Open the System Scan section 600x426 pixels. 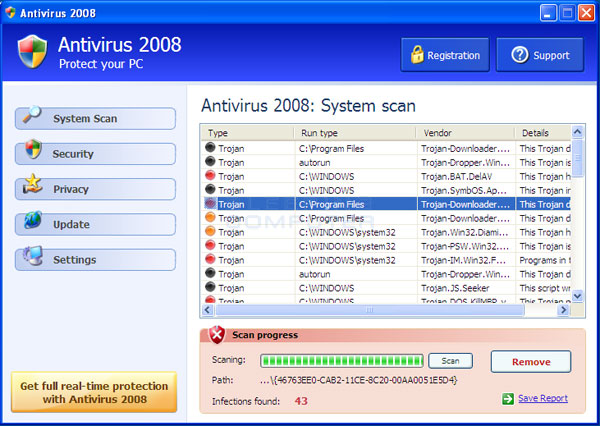95,119
